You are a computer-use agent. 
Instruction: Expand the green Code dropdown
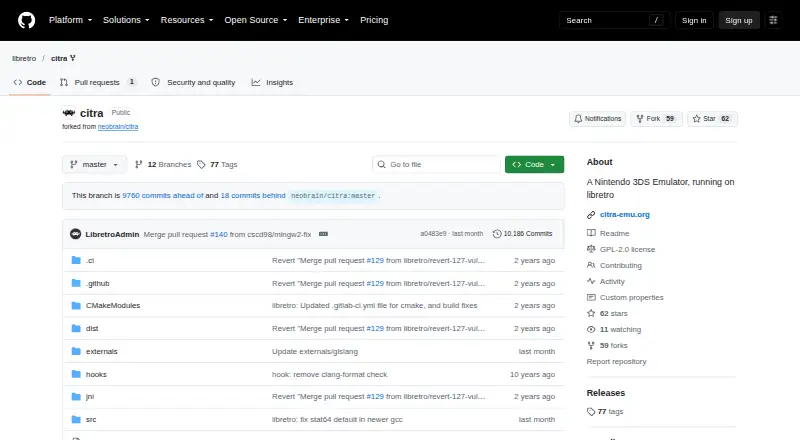point(534,164)
